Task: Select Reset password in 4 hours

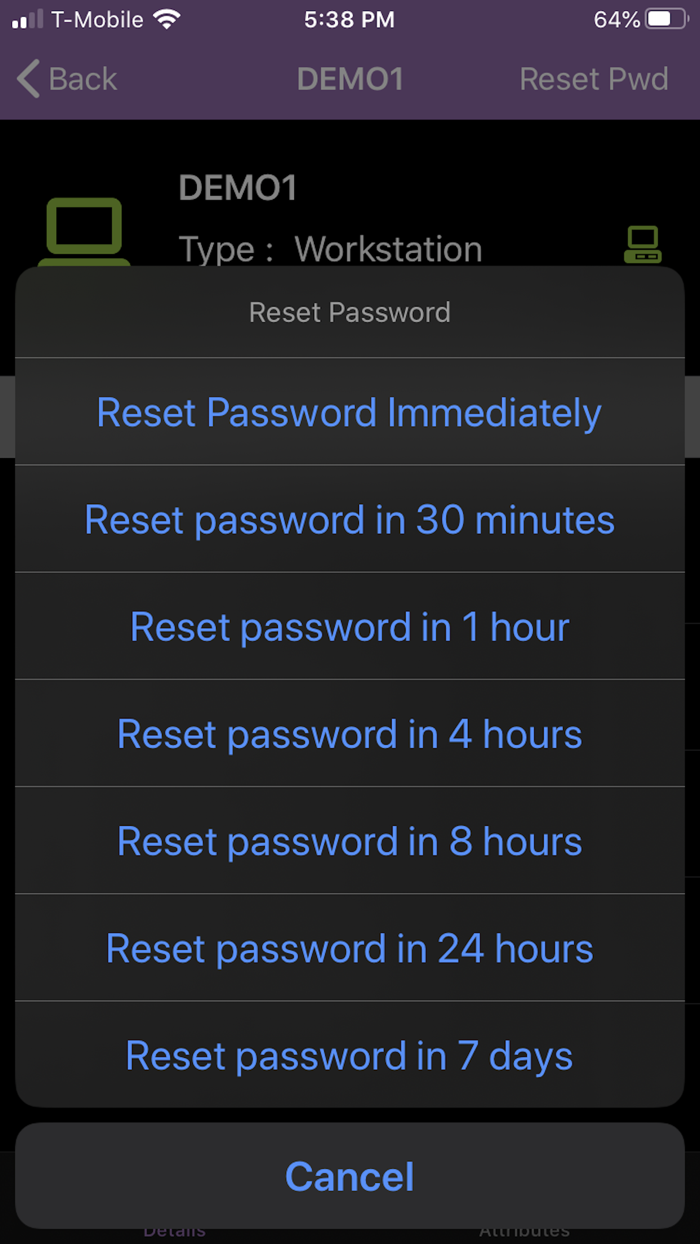Action: pyautogui.click(x=349, y=733)
